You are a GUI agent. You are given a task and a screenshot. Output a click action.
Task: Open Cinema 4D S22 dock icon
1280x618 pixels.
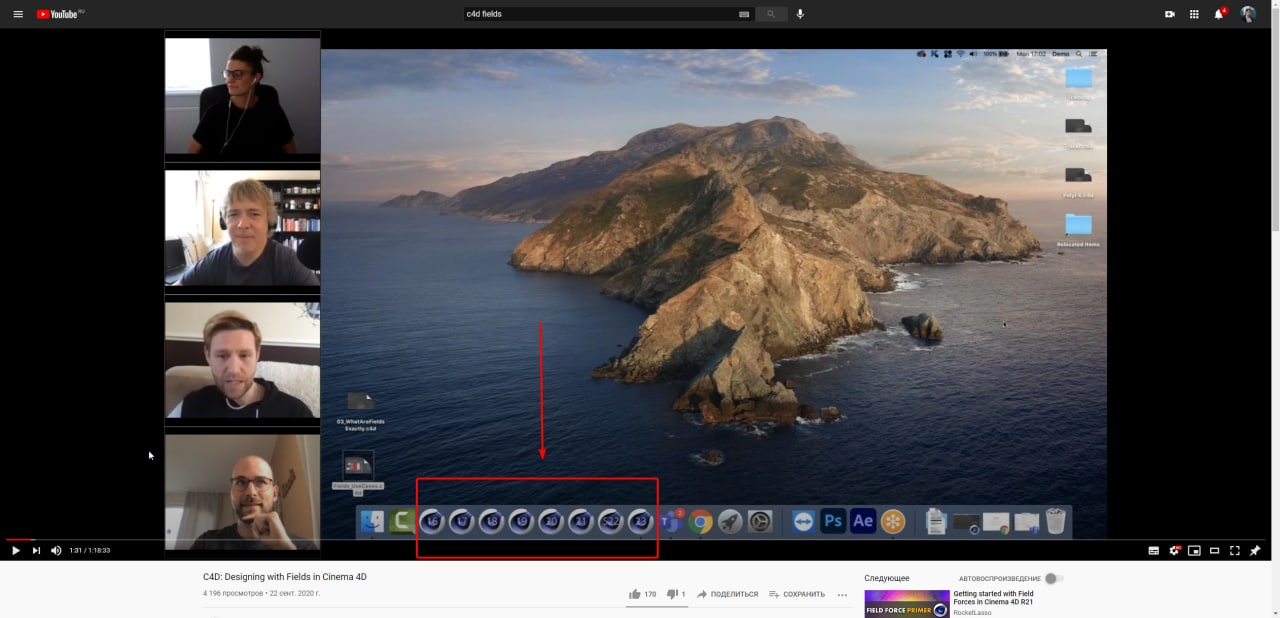[611, 521]
